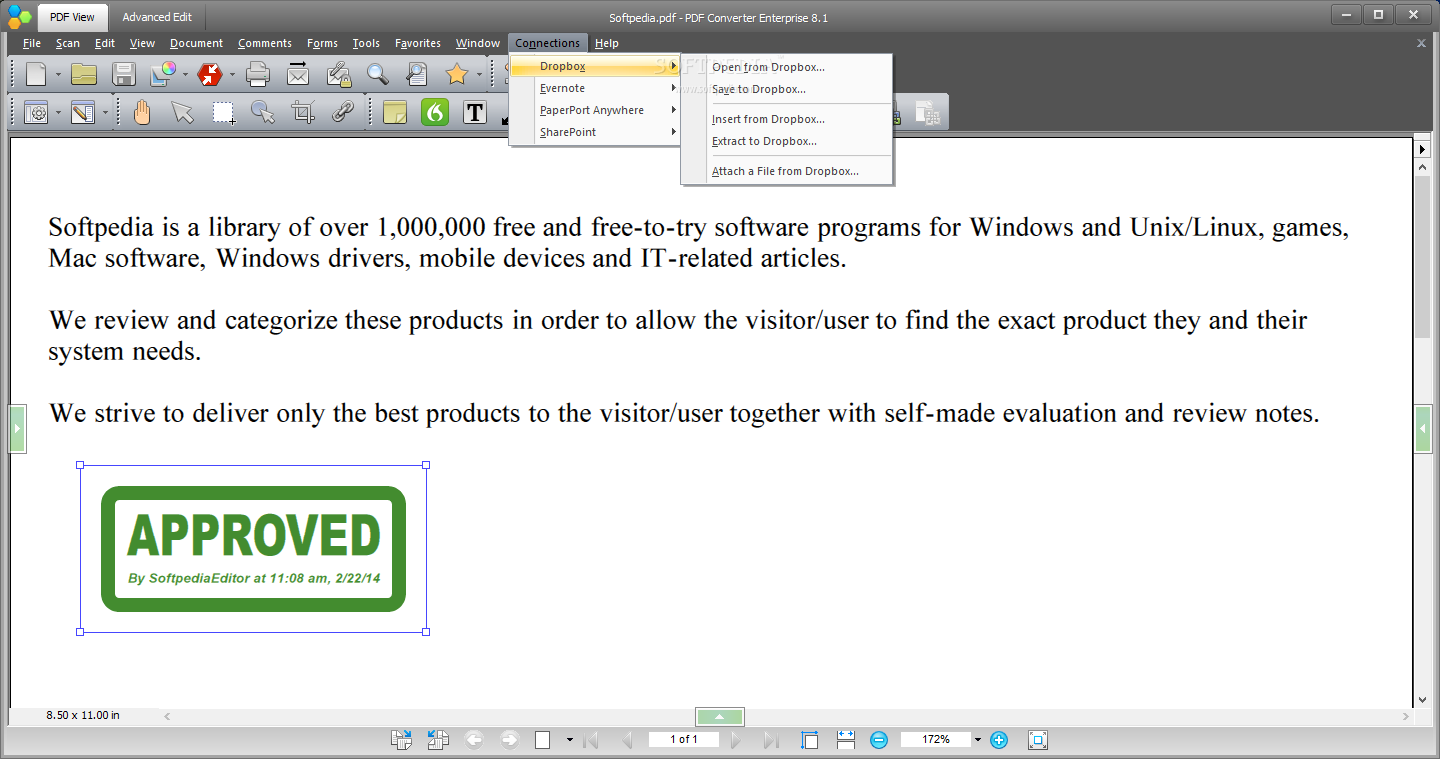Screen dimensions: 1440x759
Task: Click the bottom-bar document with arrow pointing left
Action: tap(437, 740)
